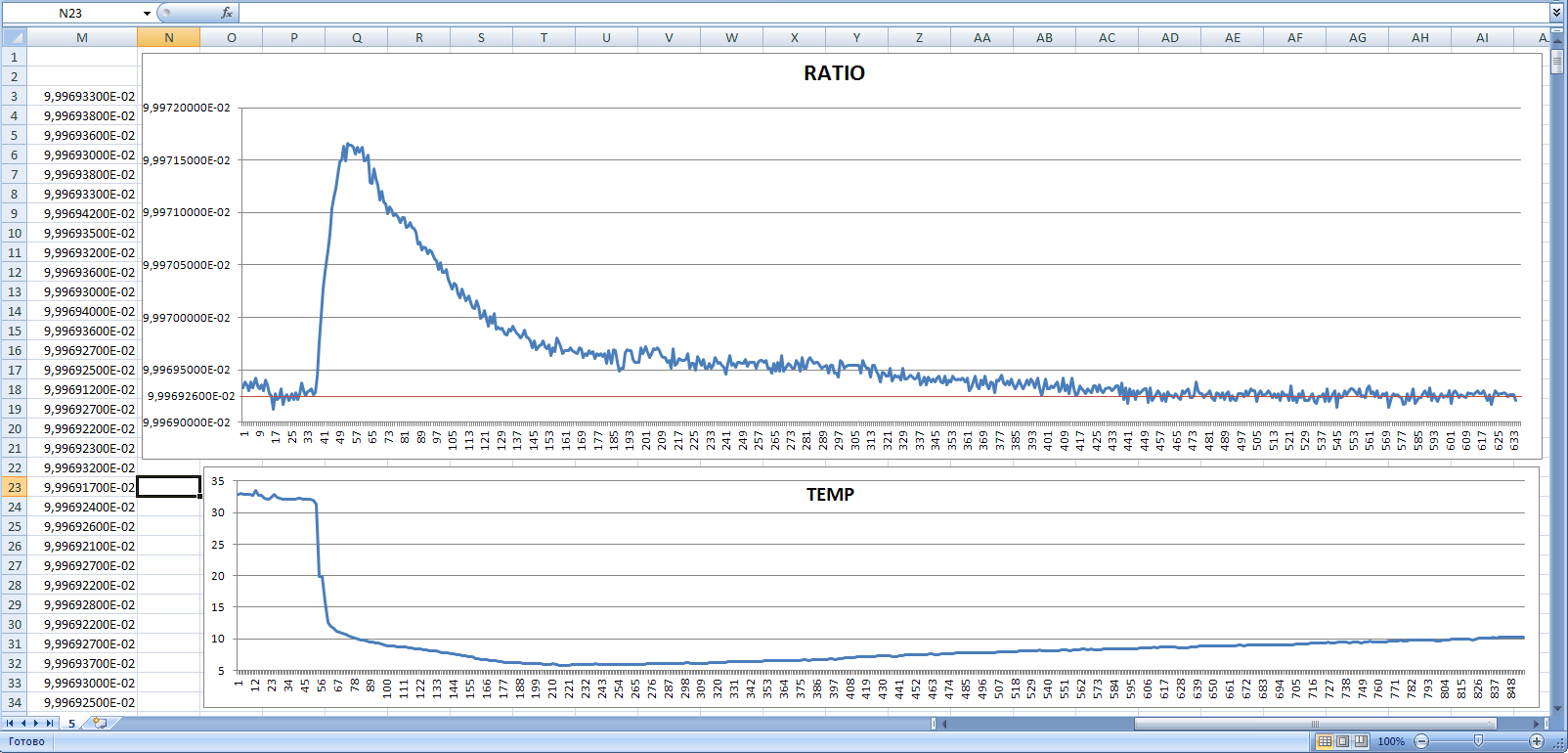Click the Zoom Out minus button
The image size is (1568, 753).
tap(1421, 741)
